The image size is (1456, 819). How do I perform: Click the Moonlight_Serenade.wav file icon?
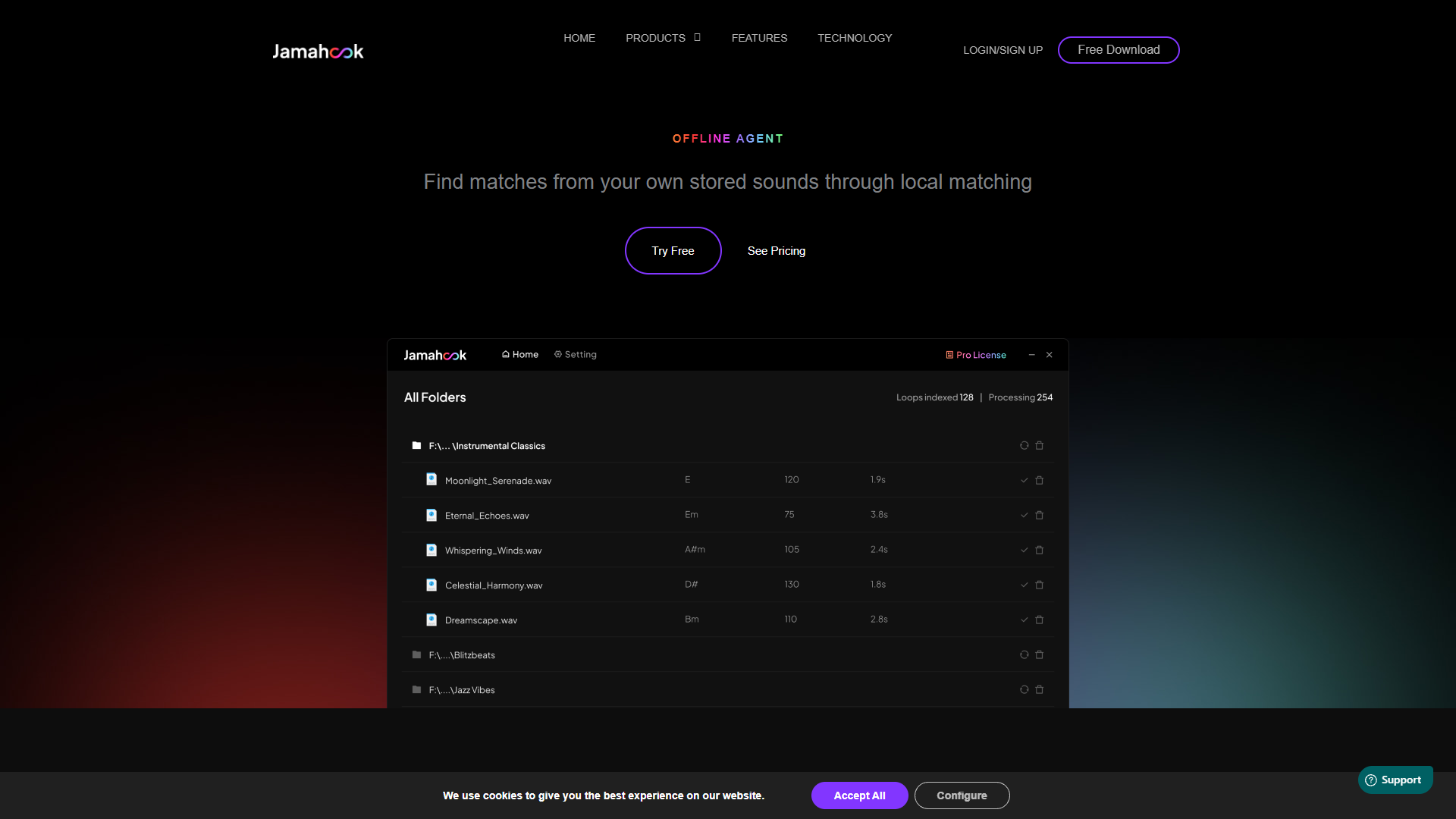pos(431,480)
